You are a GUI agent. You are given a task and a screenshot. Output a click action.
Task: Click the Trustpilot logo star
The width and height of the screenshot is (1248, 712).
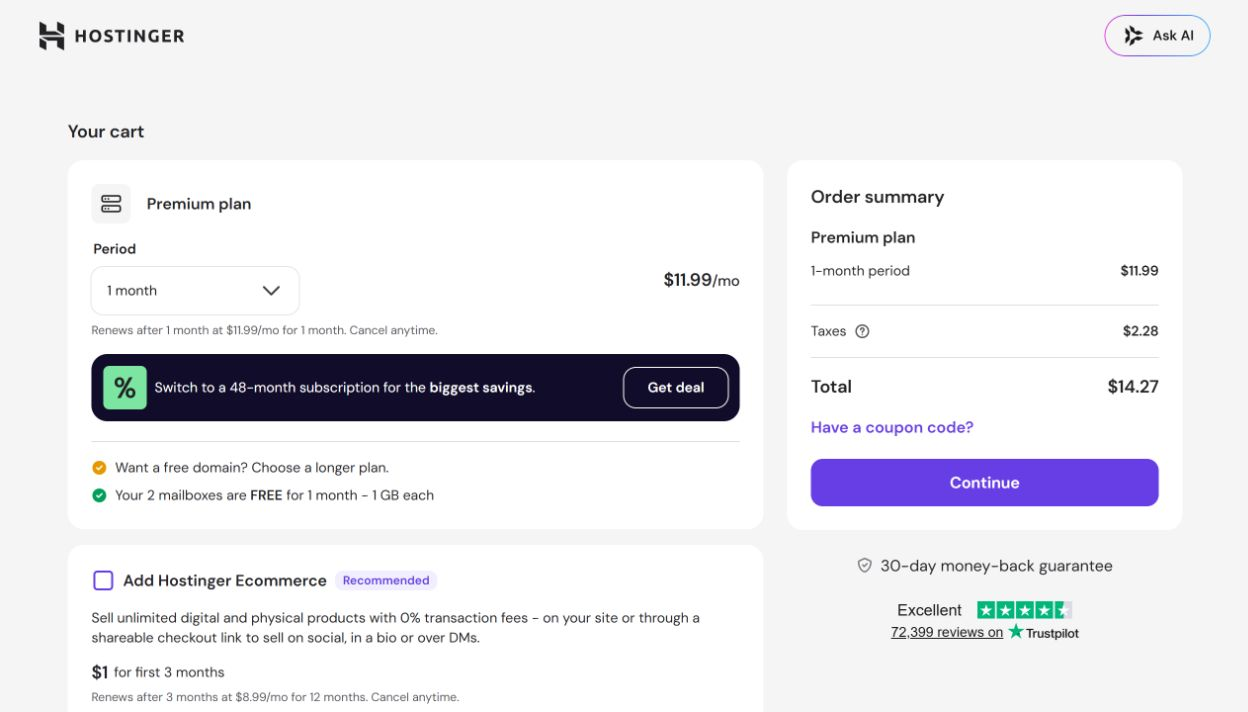tap(1016, 631)
